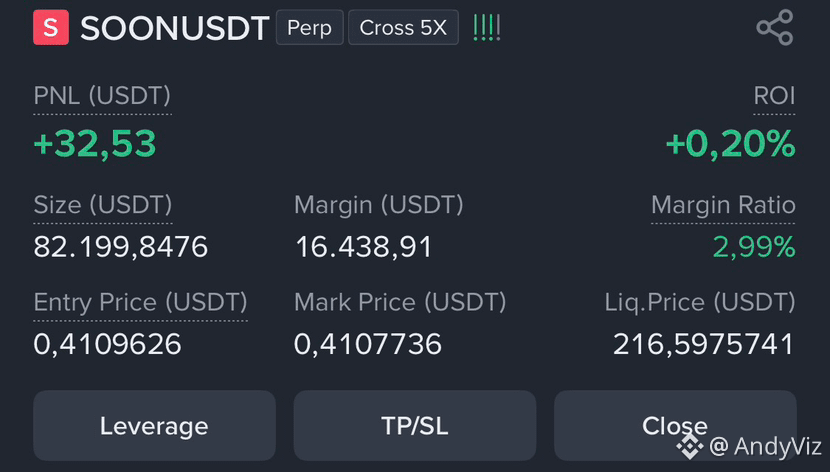830x472 pixels.
Task: Open the Cross 5X margin mode tag
Action: point(403,28)
